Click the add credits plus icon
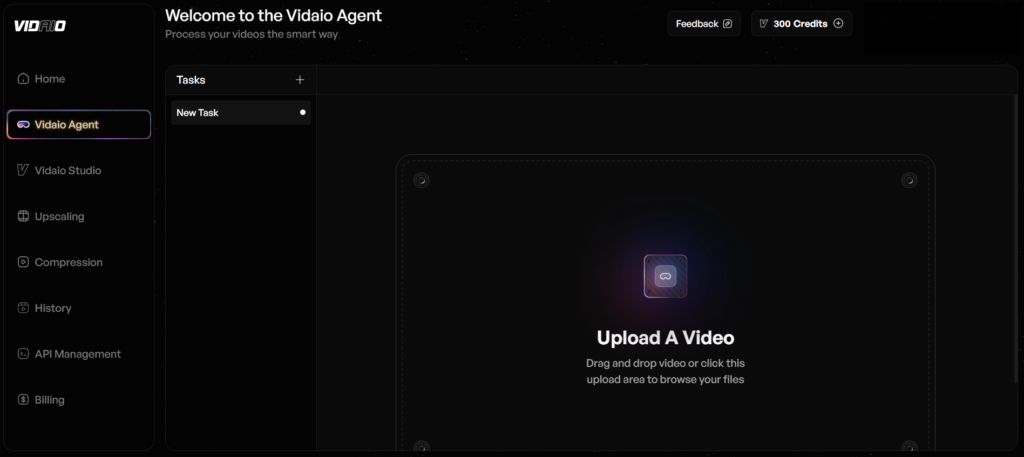Image resolution: width=1024 pixels, height=457 pixels. click(x=839, y=24)
